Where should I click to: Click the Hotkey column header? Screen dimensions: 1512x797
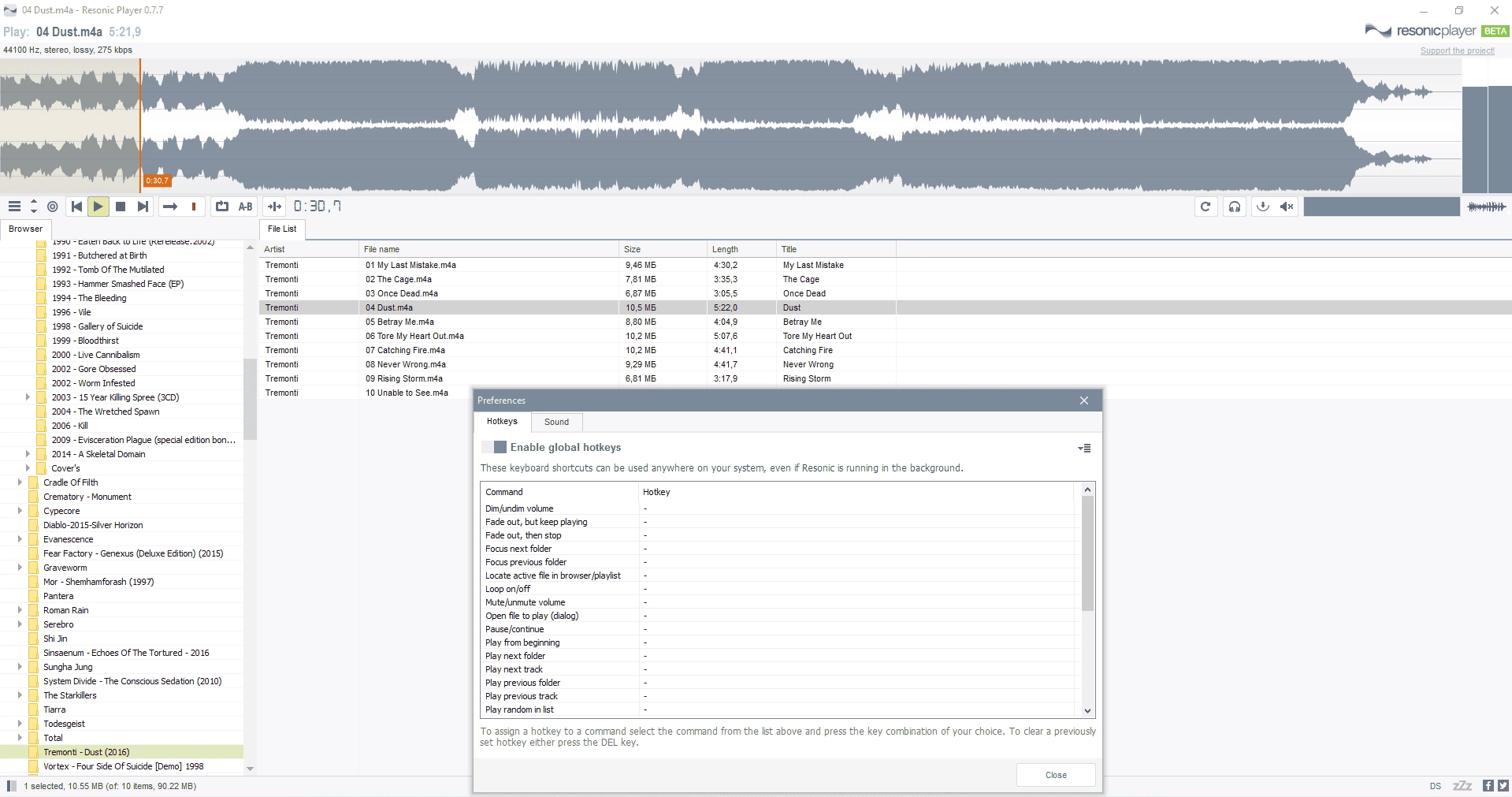[x=856, y=492]
